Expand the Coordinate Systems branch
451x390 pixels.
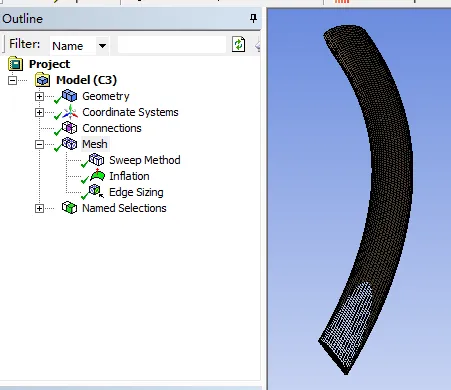click(39, 112)
